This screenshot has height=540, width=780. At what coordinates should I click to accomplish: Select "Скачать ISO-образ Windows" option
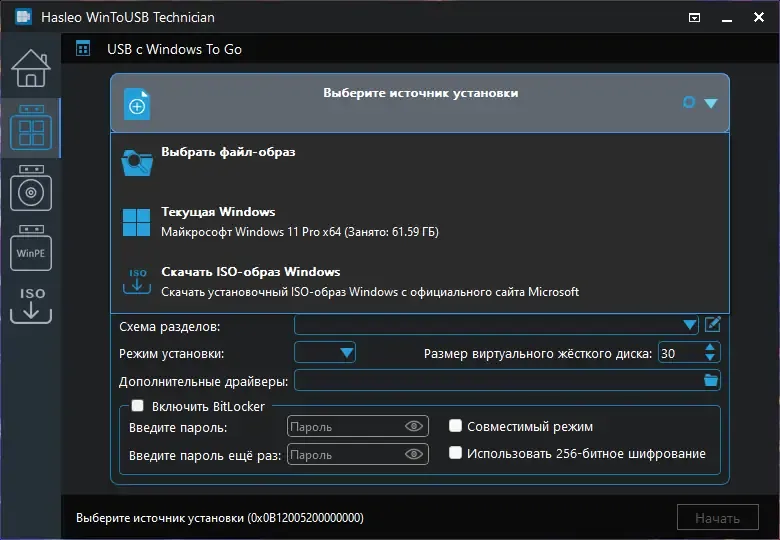[250, 272]
